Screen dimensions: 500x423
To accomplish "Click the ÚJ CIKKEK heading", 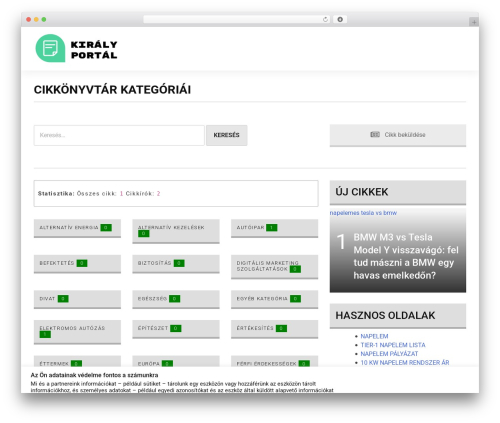I will 362,192.
